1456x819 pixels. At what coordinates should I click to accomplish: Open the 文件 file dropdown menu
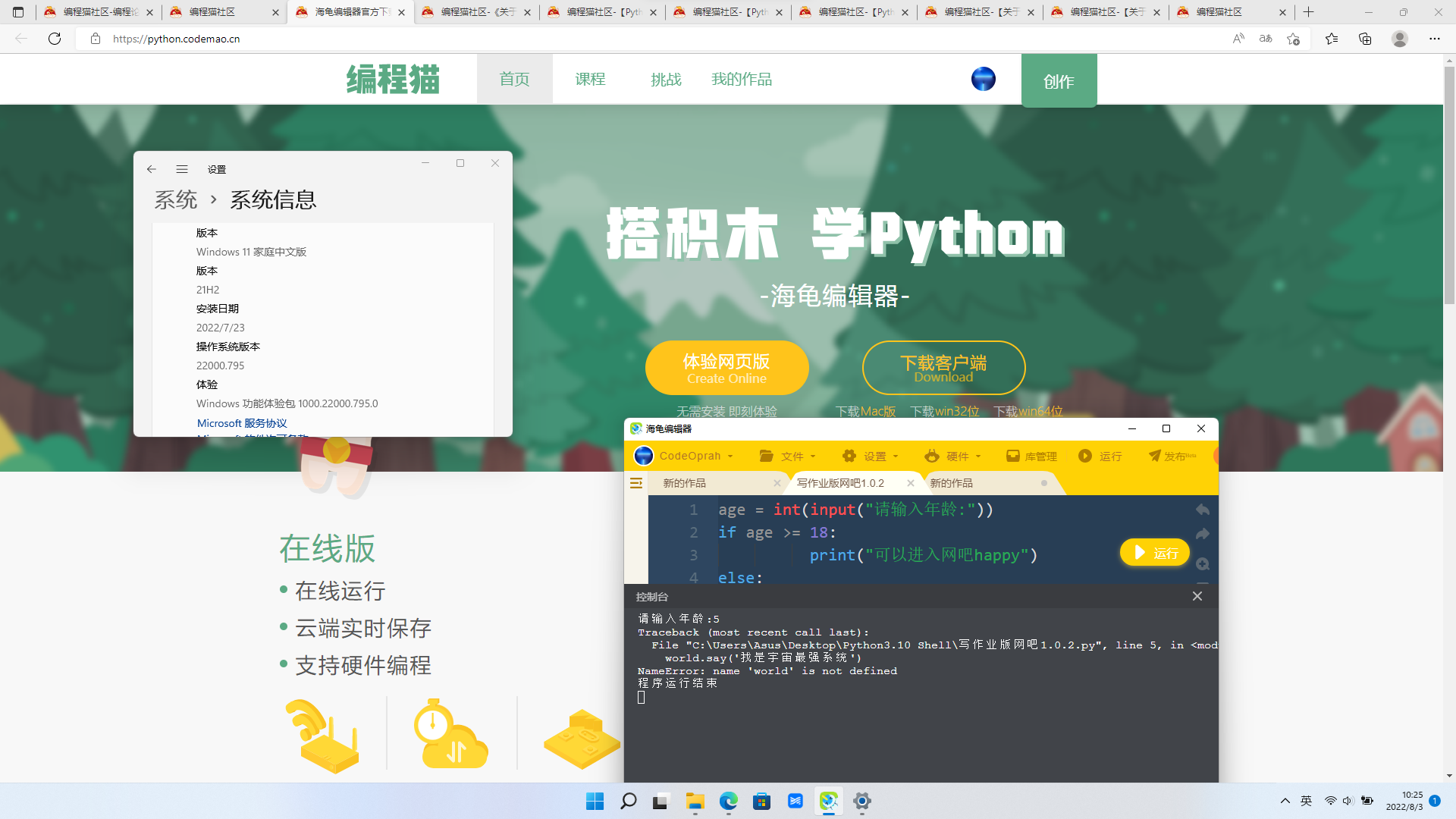788,456
